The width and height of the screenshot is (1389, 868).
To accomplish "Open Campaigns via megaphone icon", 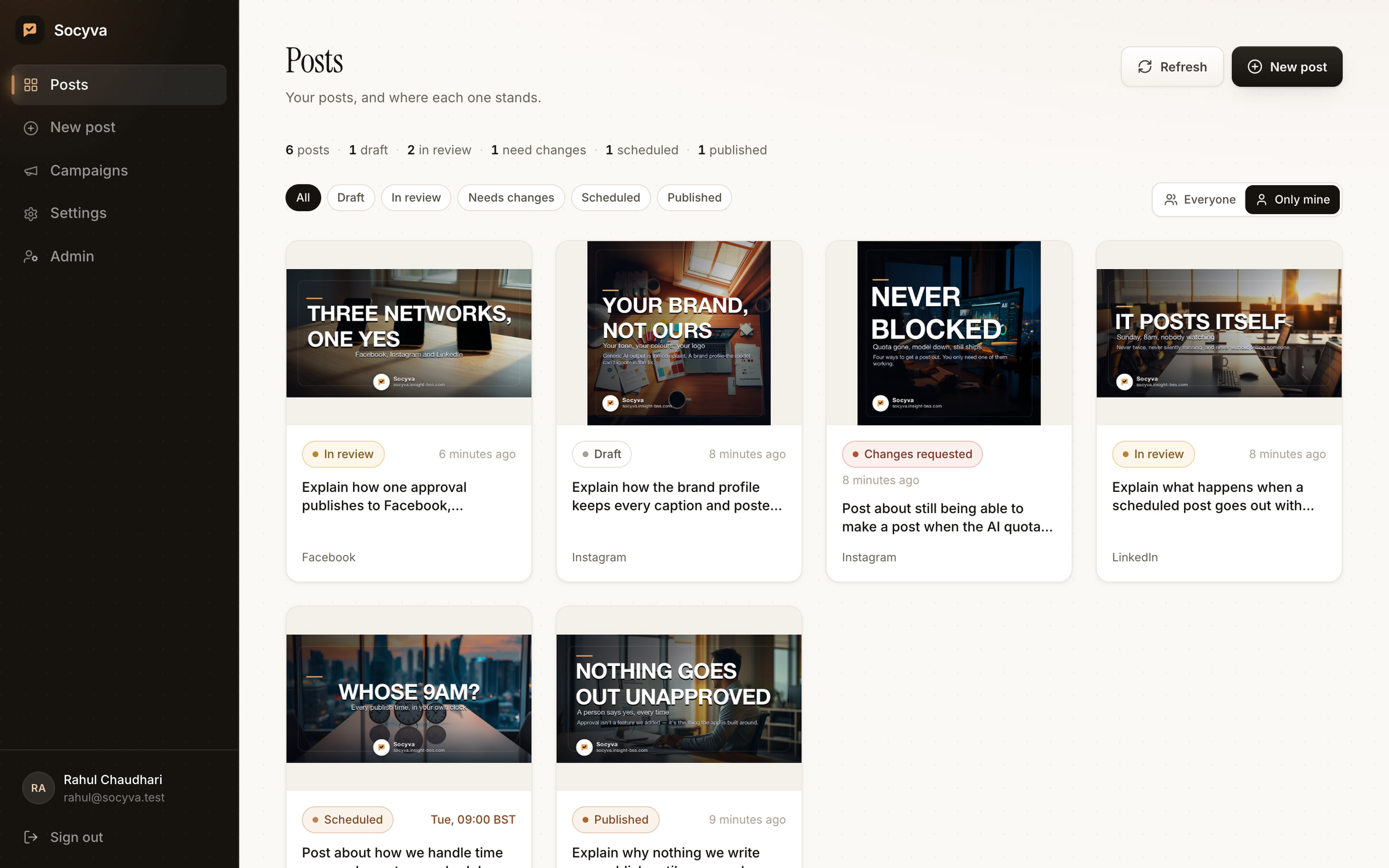I will point(31,171).
